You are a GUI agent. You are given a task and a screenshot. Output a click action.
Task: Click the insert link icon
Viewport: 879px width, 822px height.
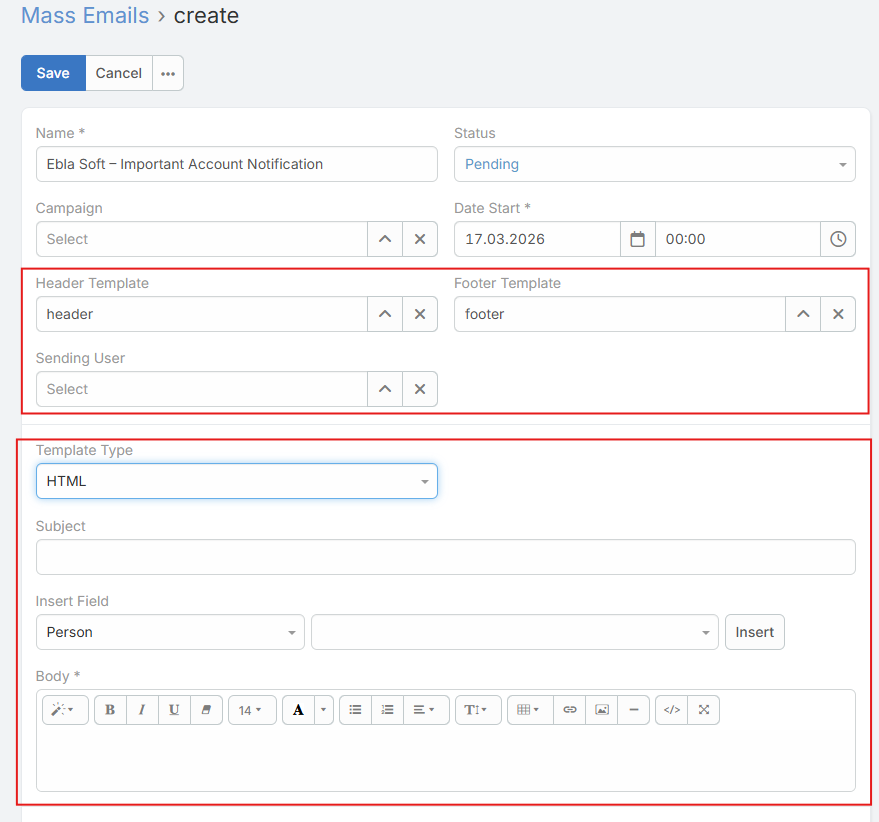coord(570,710)
